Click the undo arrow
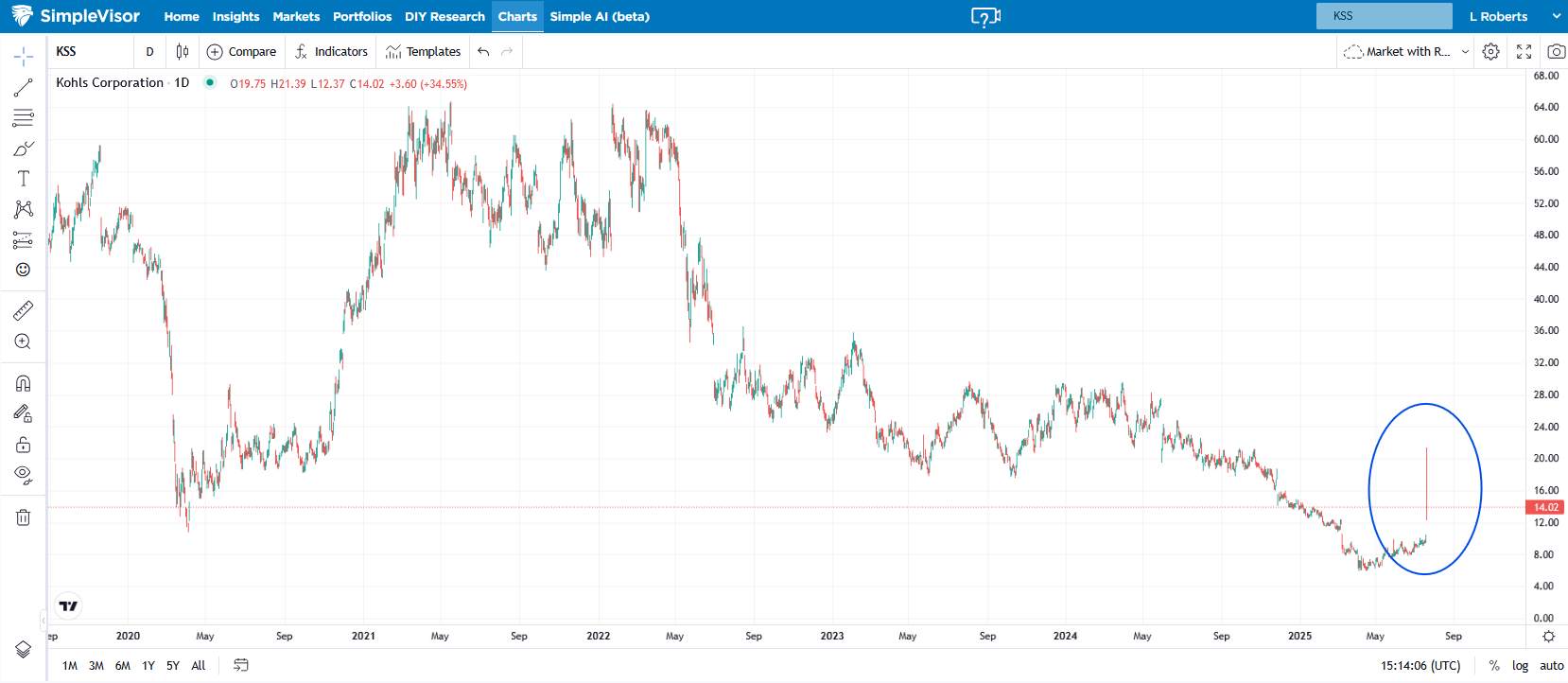Image resolution: width=1568 pixels, height=683 pixels. (x=483, y=52)
